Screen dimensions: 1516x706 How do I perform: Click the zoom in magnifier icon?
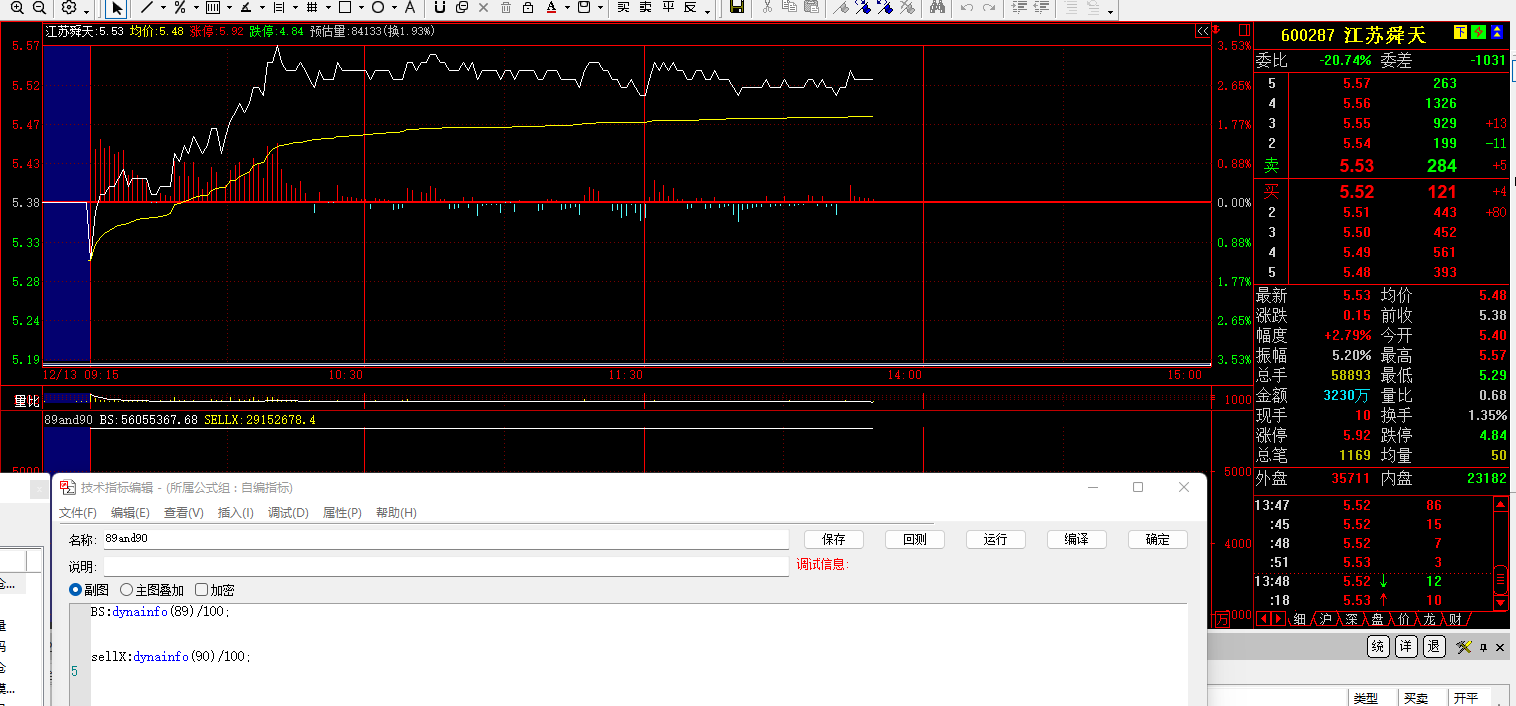(18, 8)
